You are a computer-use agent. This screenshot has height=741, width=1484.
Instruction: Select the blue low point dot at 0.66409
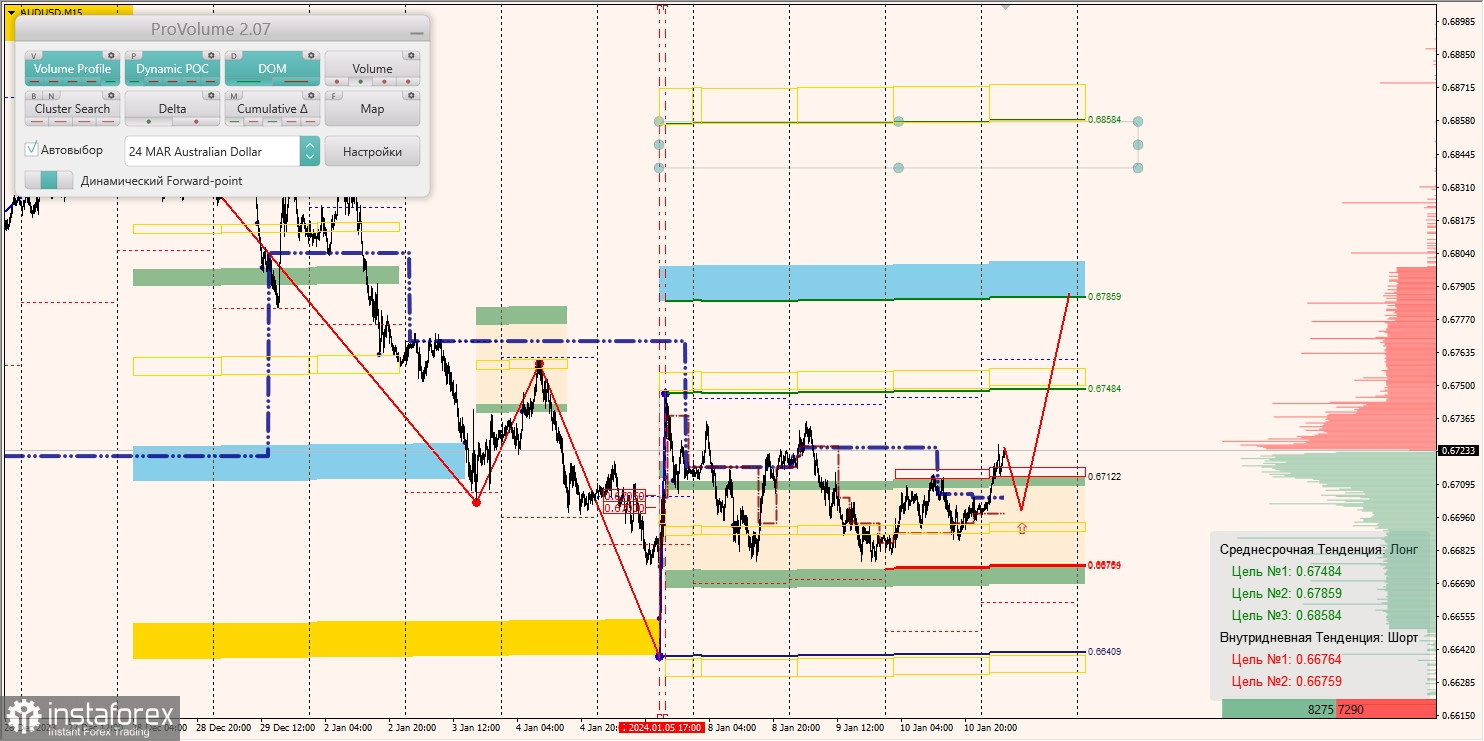point(659,656)
